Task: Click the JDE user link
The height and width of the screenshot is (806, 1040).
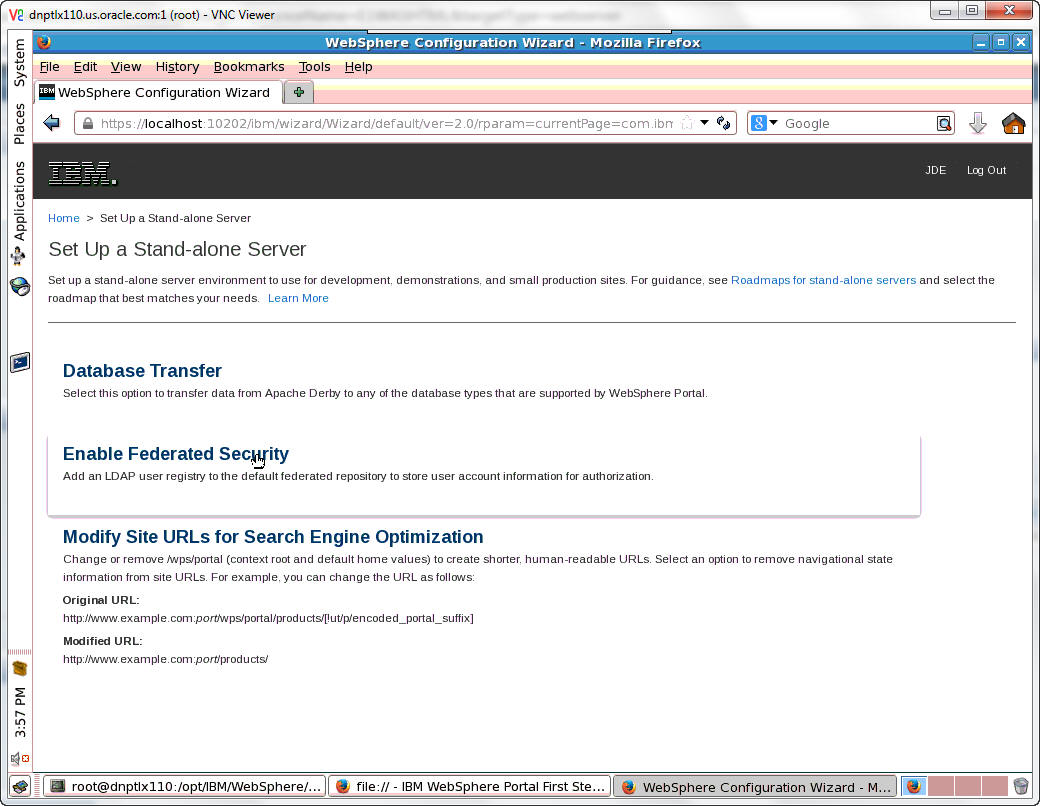Action: point(935,170)
